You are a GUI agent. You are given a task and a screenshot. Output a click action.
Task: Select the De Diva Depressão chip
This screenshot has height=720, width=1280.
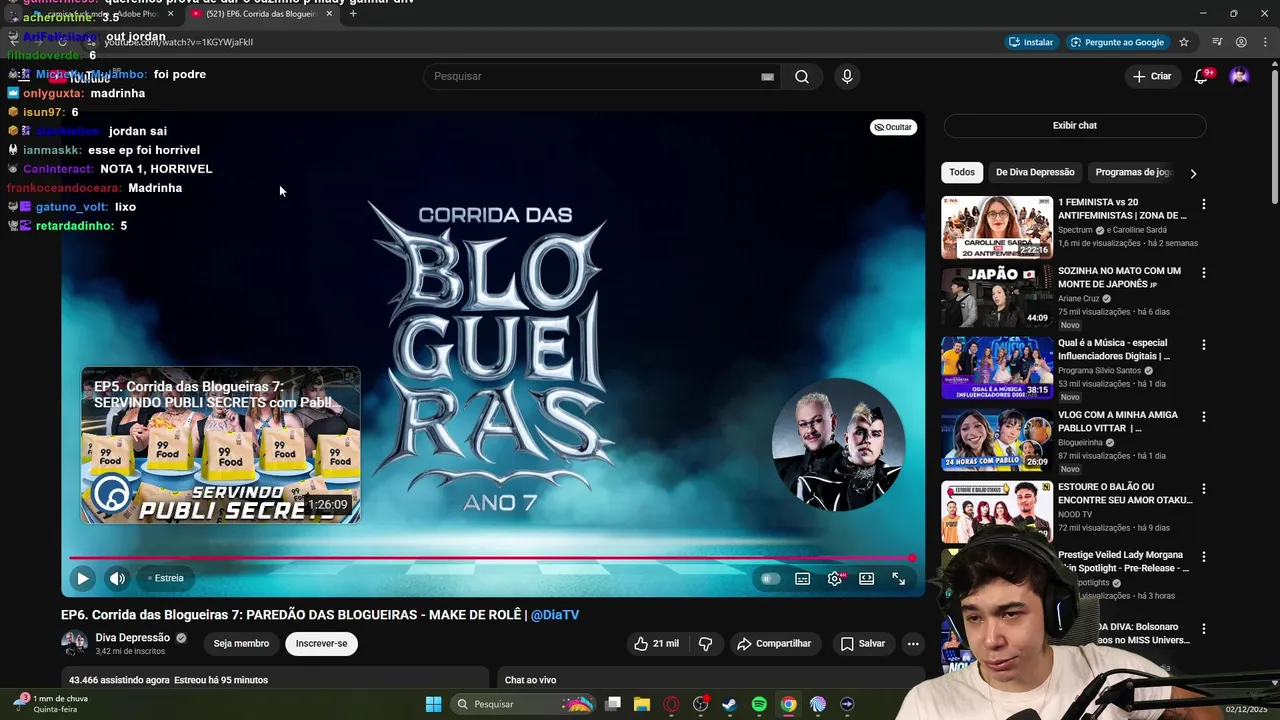pos(1035,172)
